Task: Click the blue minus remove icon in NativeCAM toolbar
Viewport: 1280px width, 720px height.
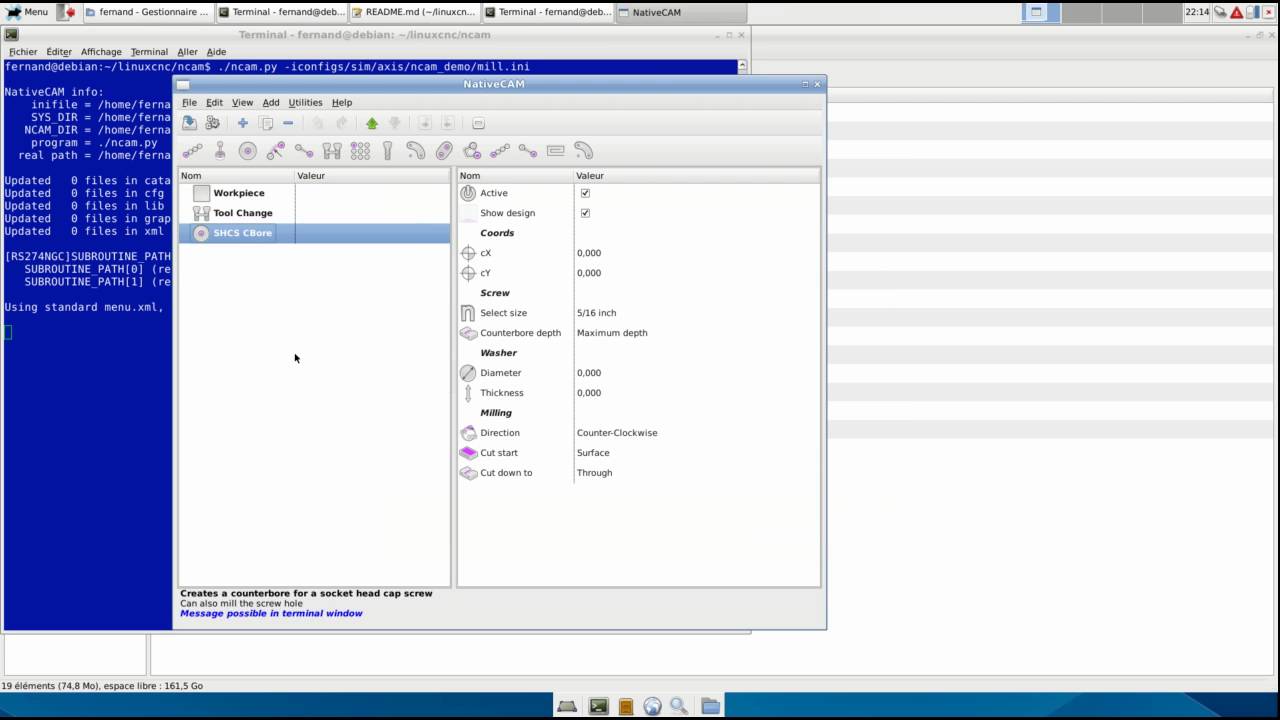Action: tap(288, 123)
